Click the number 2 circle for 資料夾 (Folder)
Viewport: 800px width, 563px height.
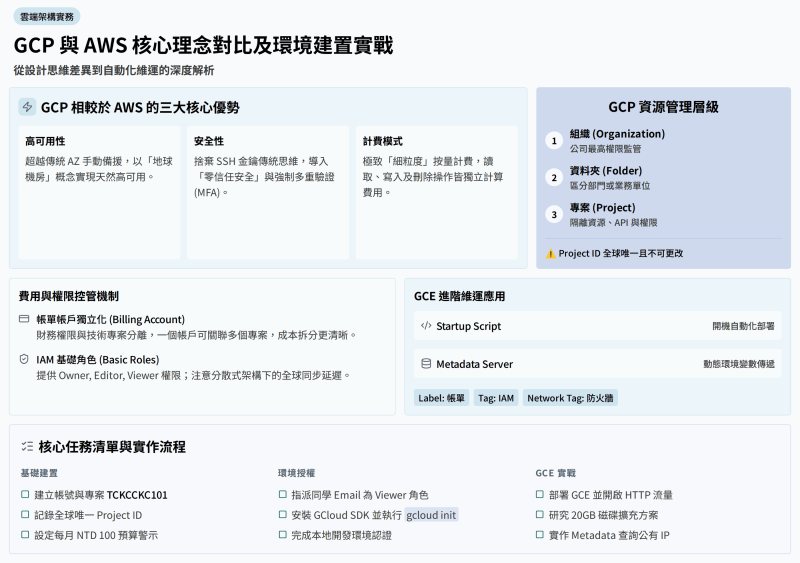click(554, 178)
